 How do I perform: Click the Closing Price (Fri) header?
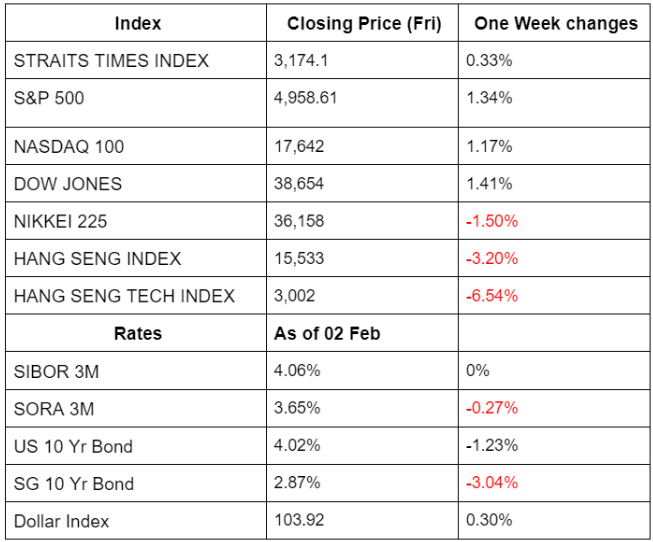click(x=364, y=23)
